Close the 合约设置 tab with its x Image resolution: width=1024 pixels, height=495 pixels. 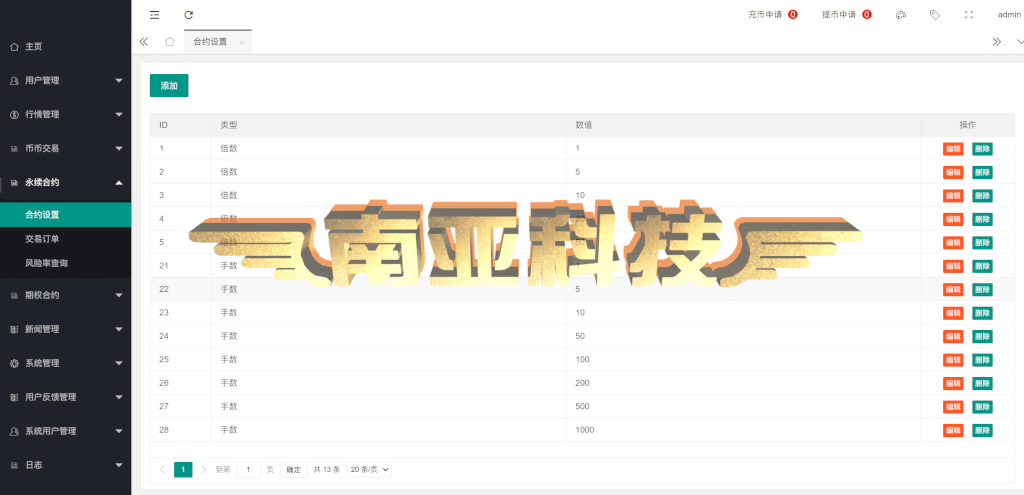click(242, 42)
